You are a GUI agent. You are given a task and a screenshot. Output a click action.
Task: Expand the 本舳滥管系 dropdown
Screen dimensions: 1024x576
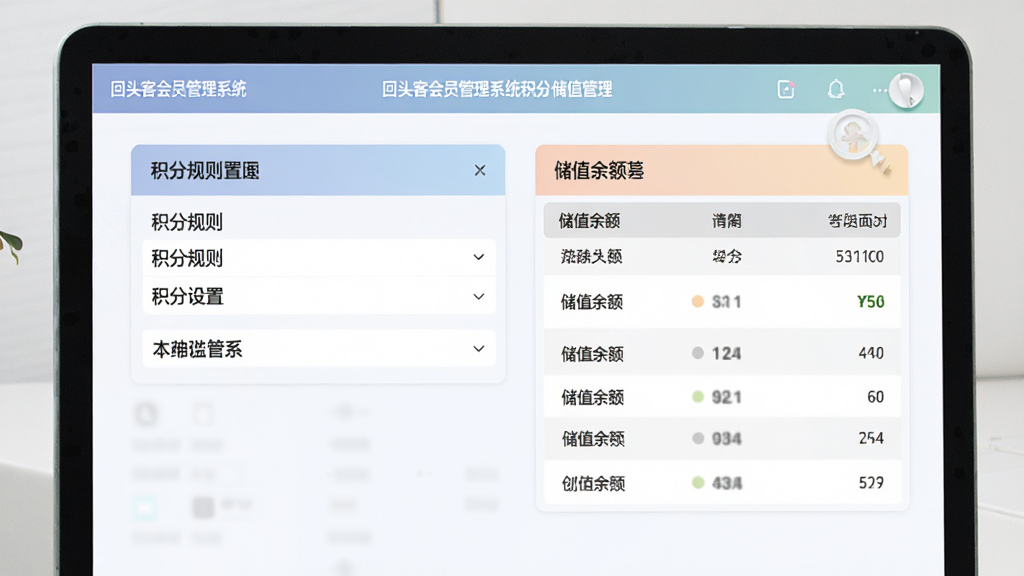click(x=319, y=349)
